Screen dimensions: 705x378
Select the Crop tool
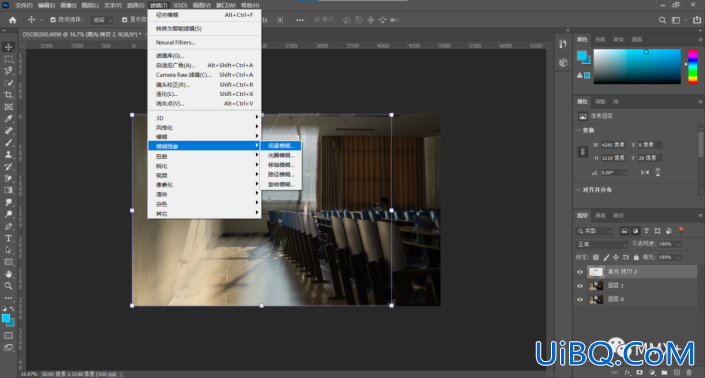(x=9, y=95)
